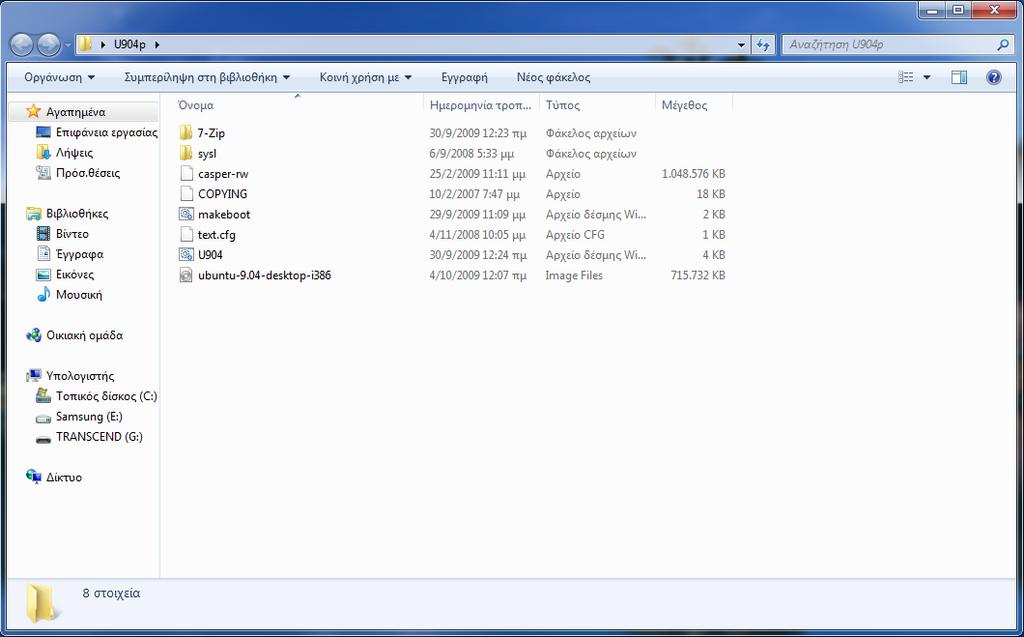Click the Forward navigation arrow button

pyautogui.click(x=48, y=45)
